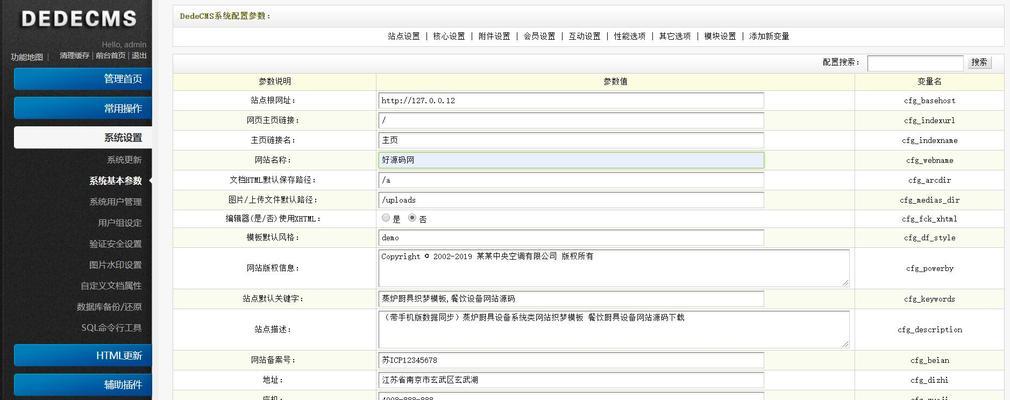Click the 清理缓存 link
Viewport: 1010px width, 400px height.
(74, 56)
